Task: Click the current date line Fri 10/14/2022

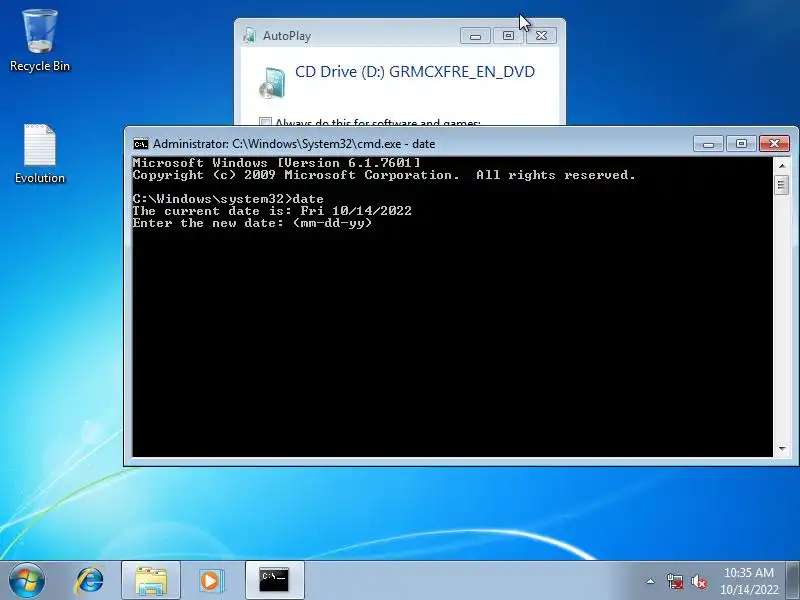Action: click(272, 211)
